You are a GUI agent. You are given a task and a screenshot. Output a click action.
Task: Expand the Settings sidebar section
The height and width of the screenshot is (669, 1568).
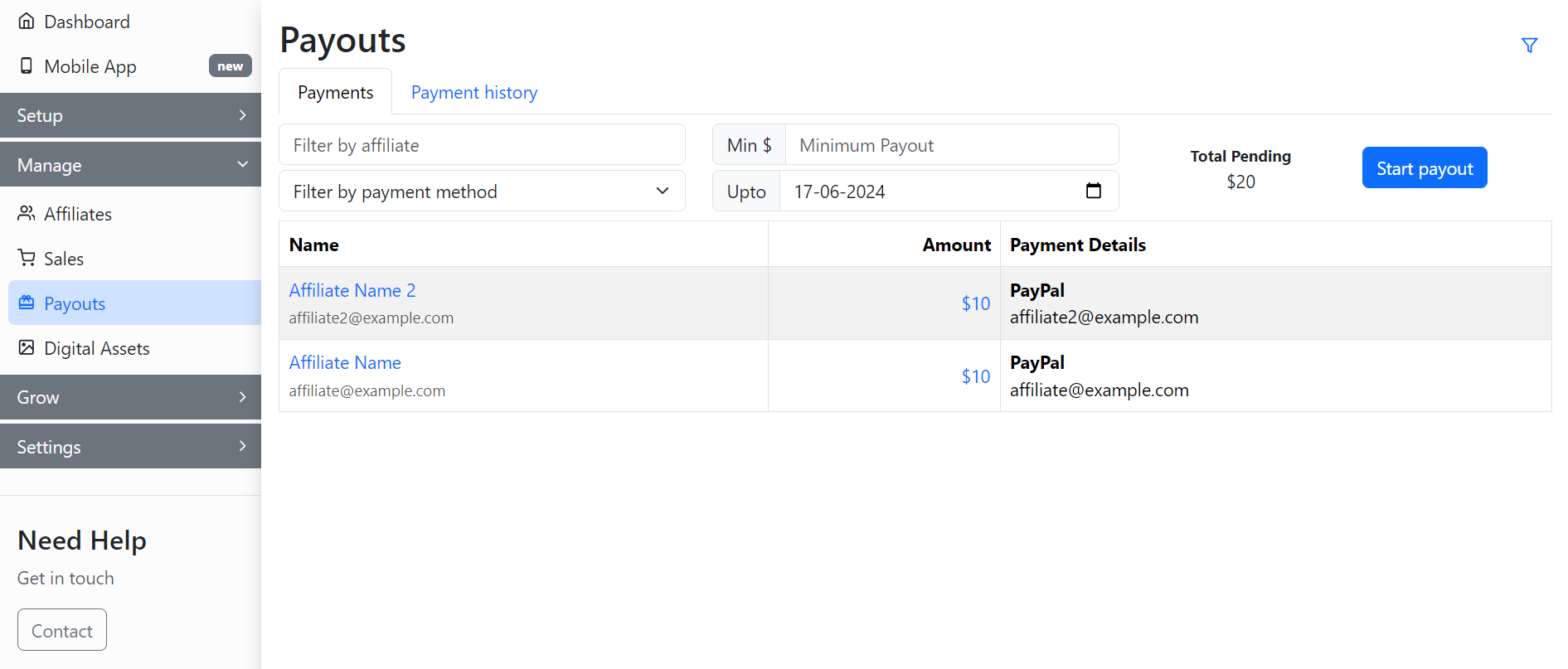(130, 447)
